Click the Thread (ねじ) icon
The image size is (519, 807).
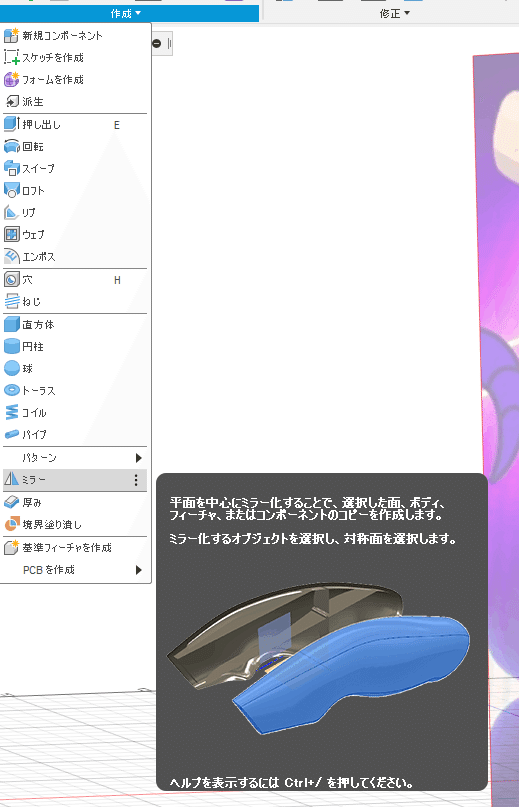point(11,301)
